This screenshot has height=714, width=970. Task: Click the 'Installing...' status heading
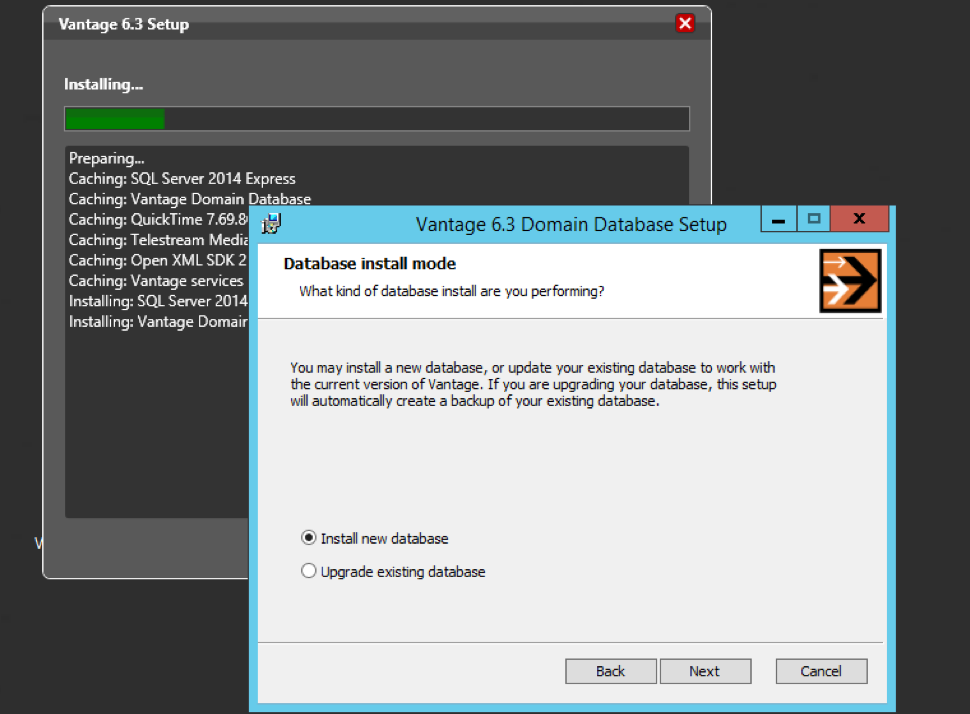point(103,85)
